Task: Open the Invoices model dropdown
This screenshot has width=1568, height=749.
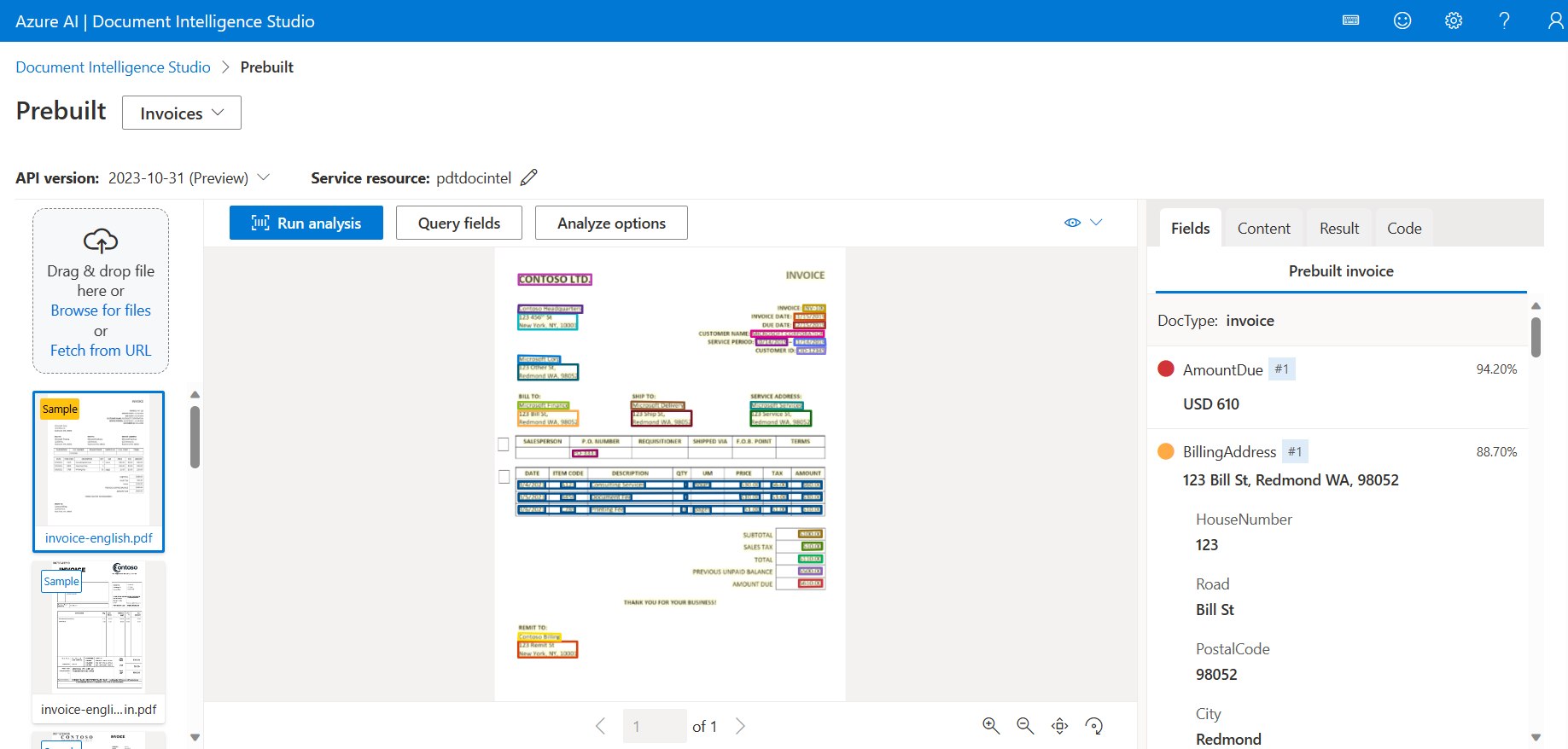Action: (182, 113)
